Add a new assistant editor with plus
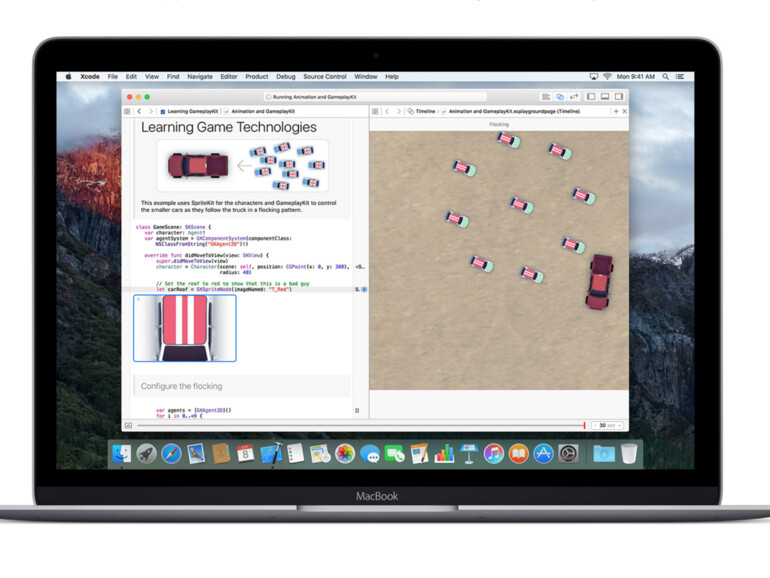Image resolution: width=770 pixels, height=578 pixels. [x=616, y=111]
